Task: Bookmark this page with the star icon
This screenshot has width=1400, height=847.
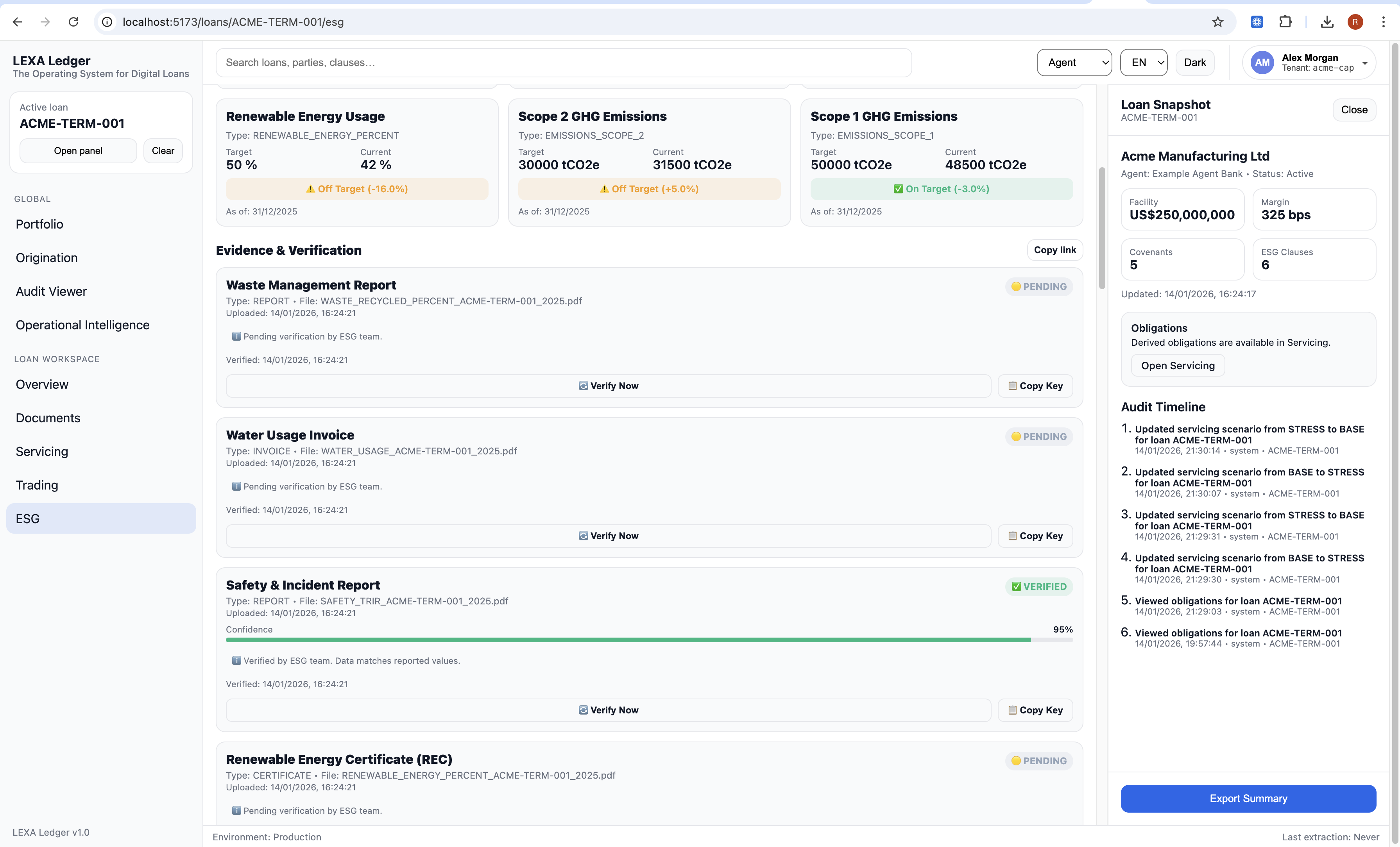Action: [1217, 21]
